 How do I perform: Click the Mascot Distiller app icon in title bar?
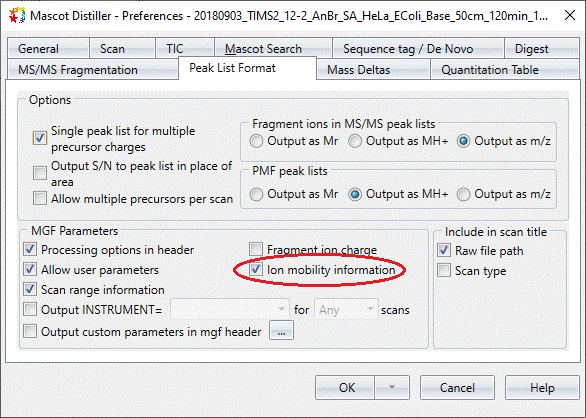[x=17, y=16]
